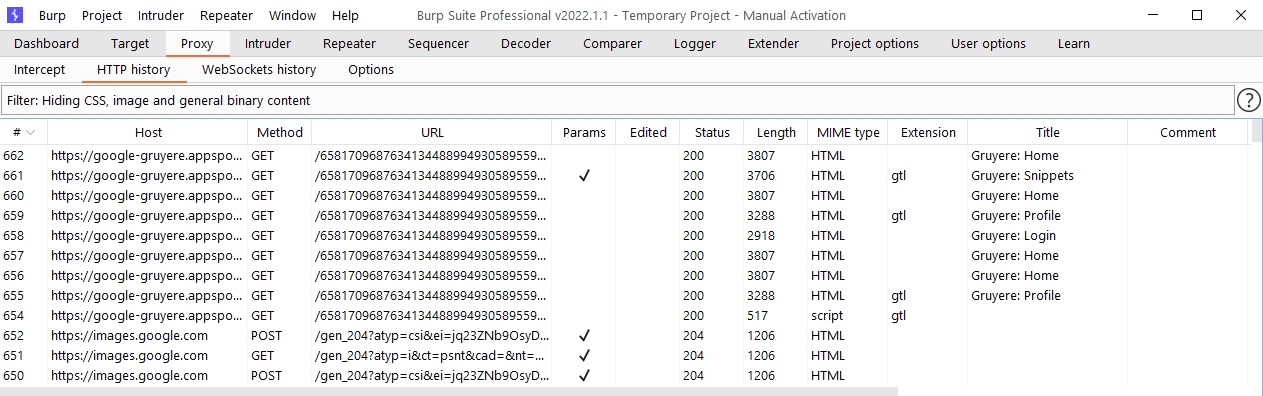
Task: Select the Proxy tab
Action: pos(197,44)
